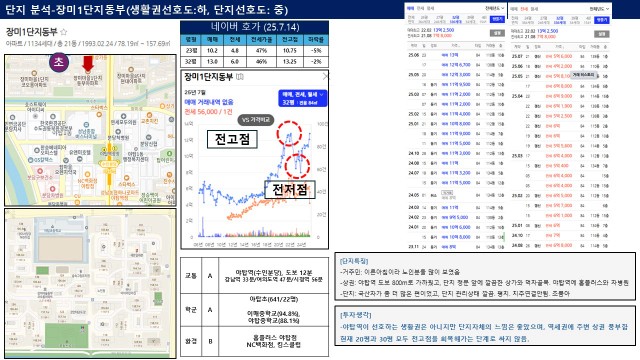
Task: Select the 전체 size filter in the left list
Action: tap(411, 19)
